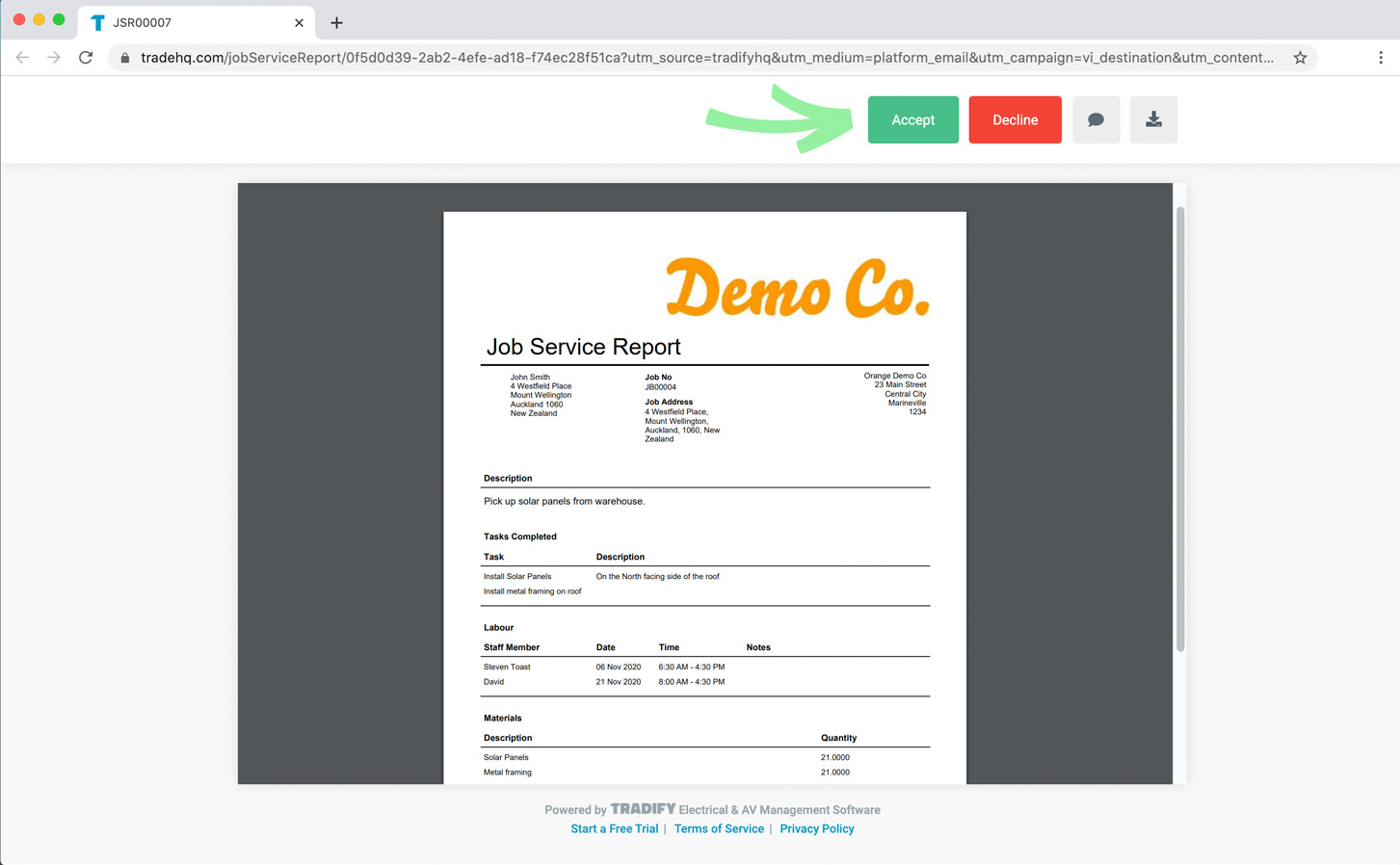1400x865 pixels.
Task: Click staff member David
Action: coord(493,682)
